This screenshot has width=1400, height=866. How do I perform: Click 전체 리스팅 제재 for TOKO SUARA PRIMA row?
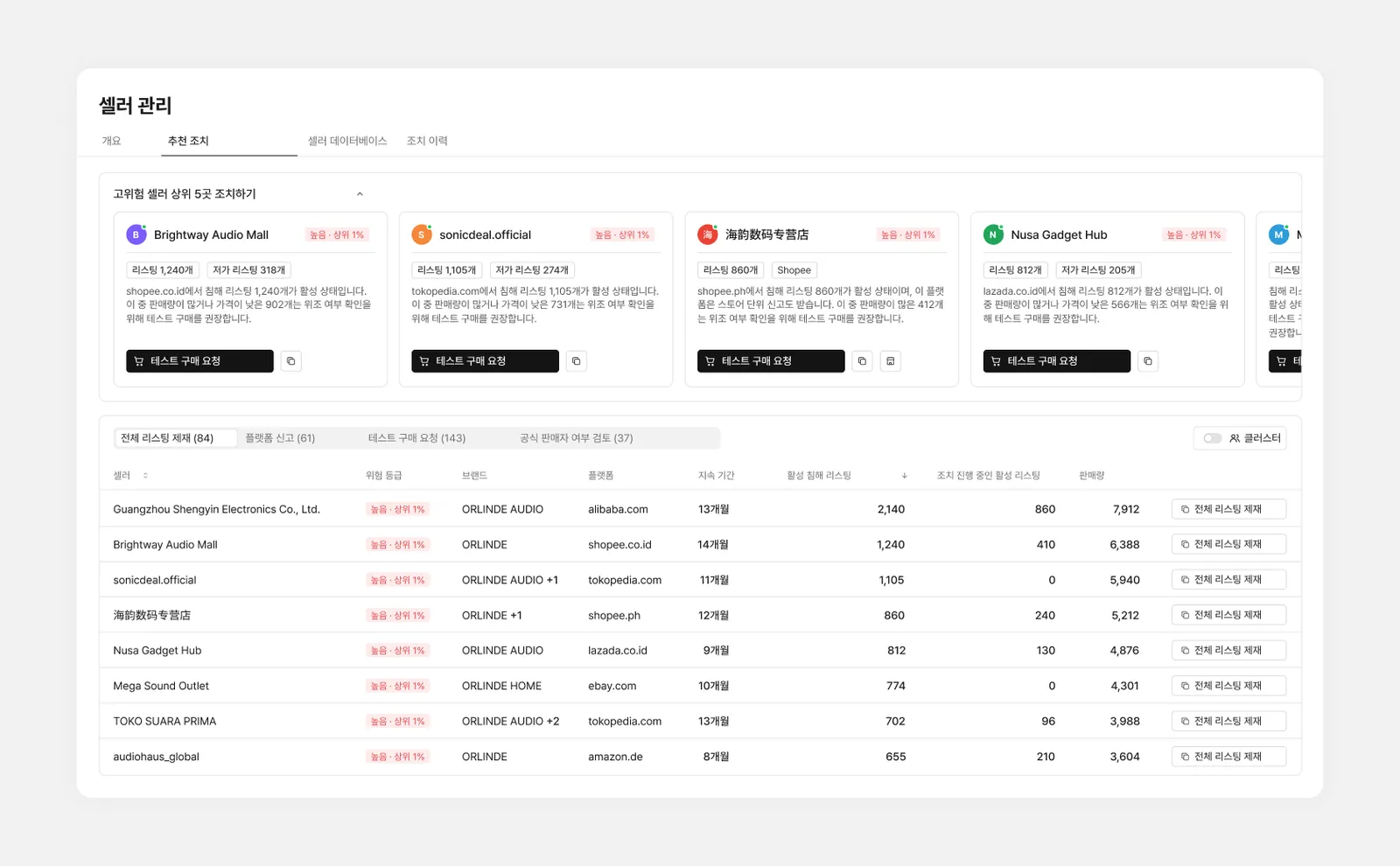pos(1228,722)
